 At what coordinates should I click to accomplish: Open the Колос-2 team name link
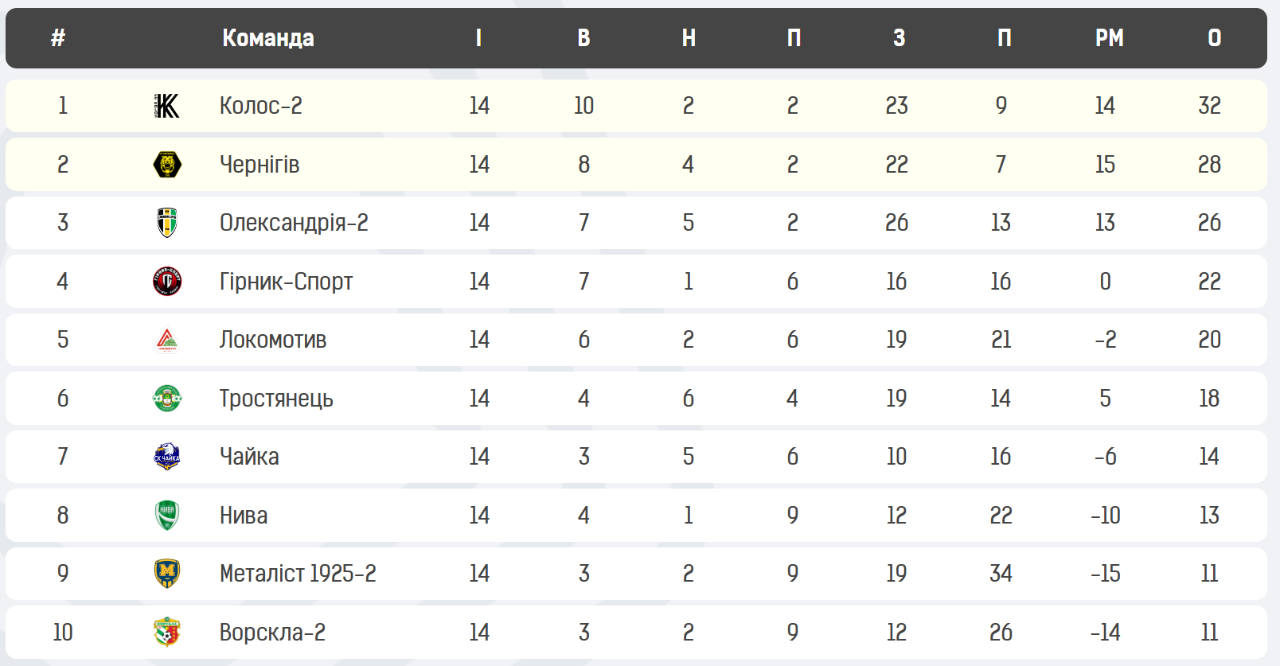261,106
